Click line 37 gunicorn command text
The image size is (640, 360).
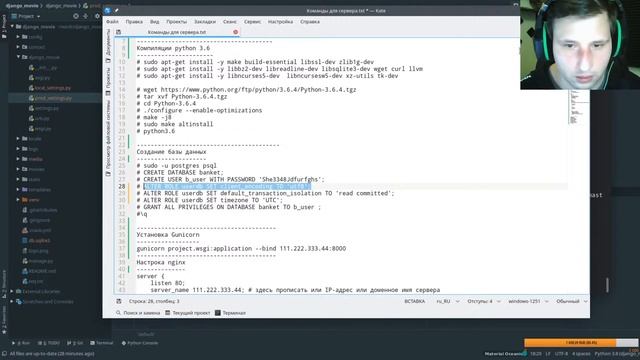click(x=241, y=249)
